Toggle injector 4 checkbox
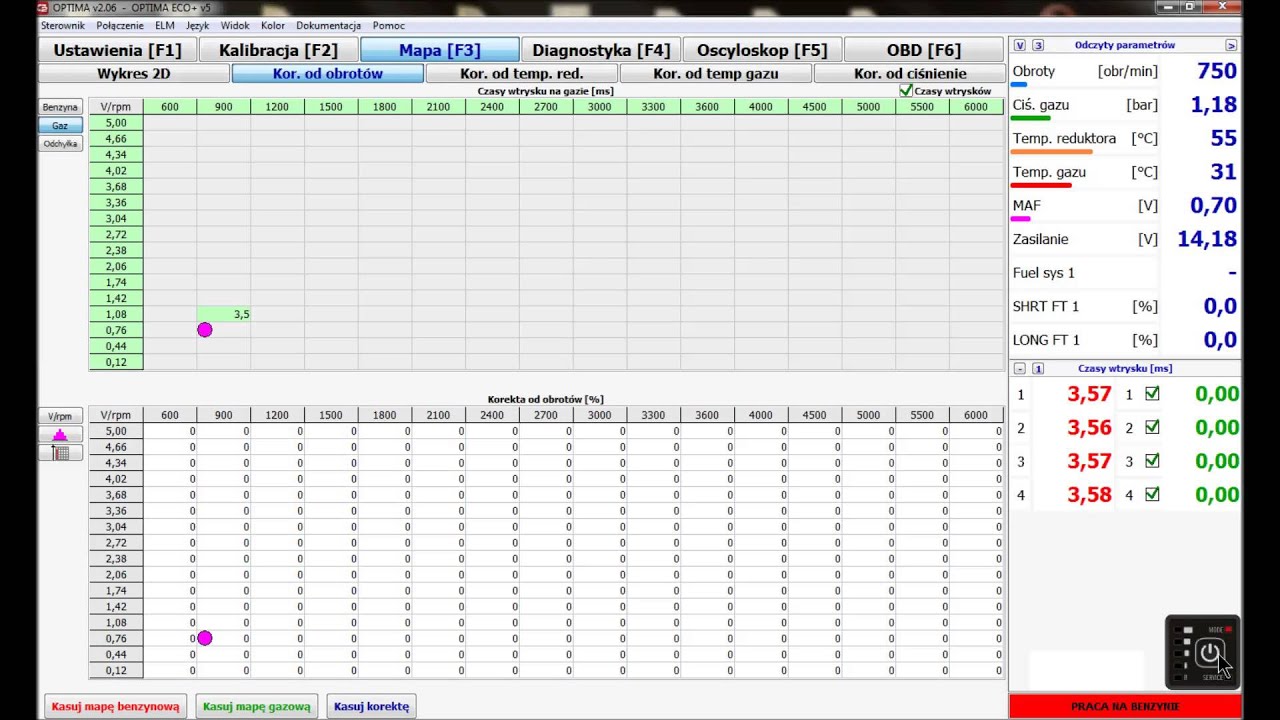The height and width of the screenshot is (720, 1280). point(1152,494)
